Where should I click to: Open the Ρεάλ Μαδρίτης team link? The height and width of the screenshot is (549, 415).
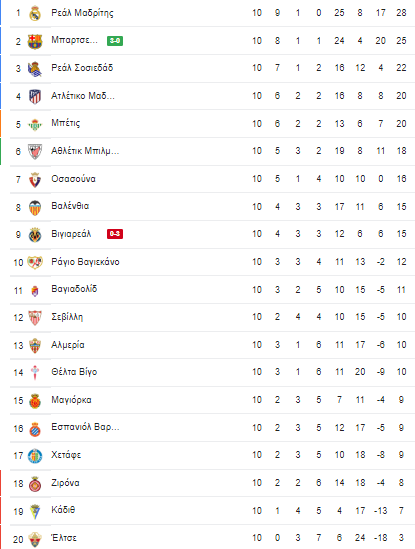pos(82,13)
